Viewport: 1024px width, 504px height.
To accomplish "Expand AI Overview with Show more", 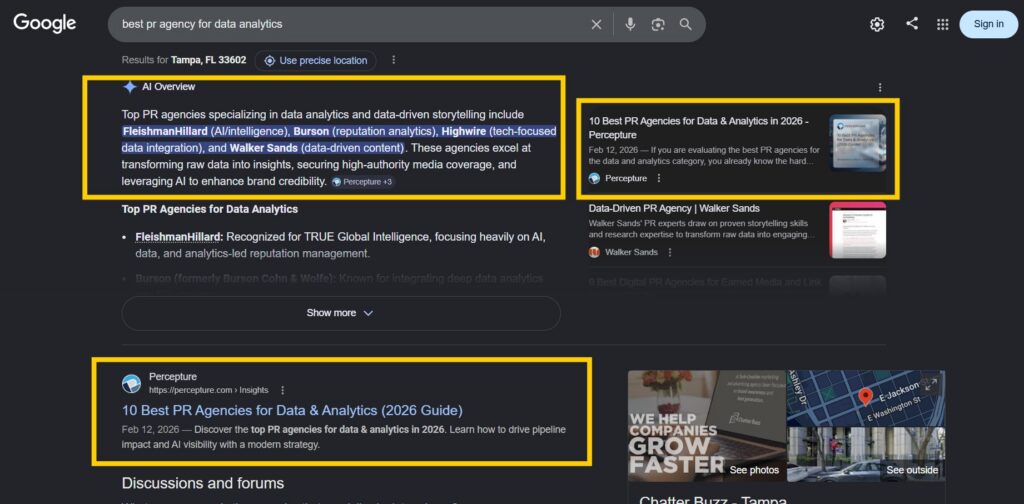I will tap(340, 313).
